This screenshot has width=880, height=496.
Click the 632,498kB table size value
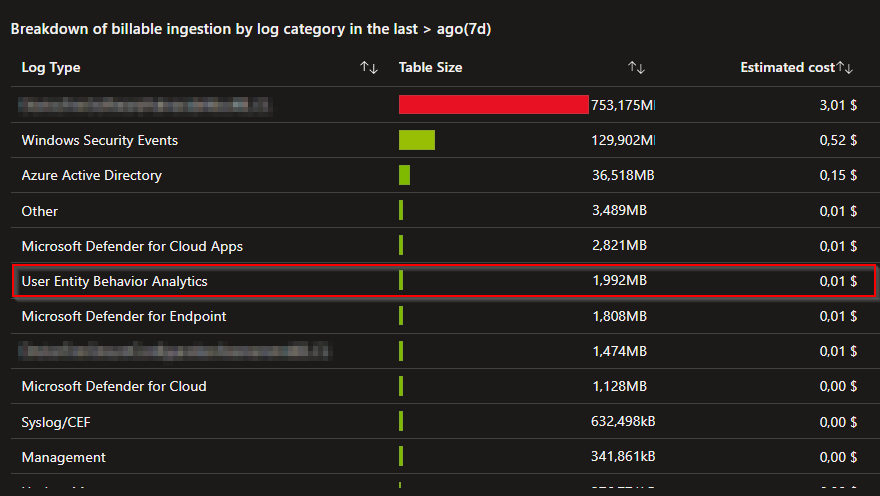tap(623, 421)
